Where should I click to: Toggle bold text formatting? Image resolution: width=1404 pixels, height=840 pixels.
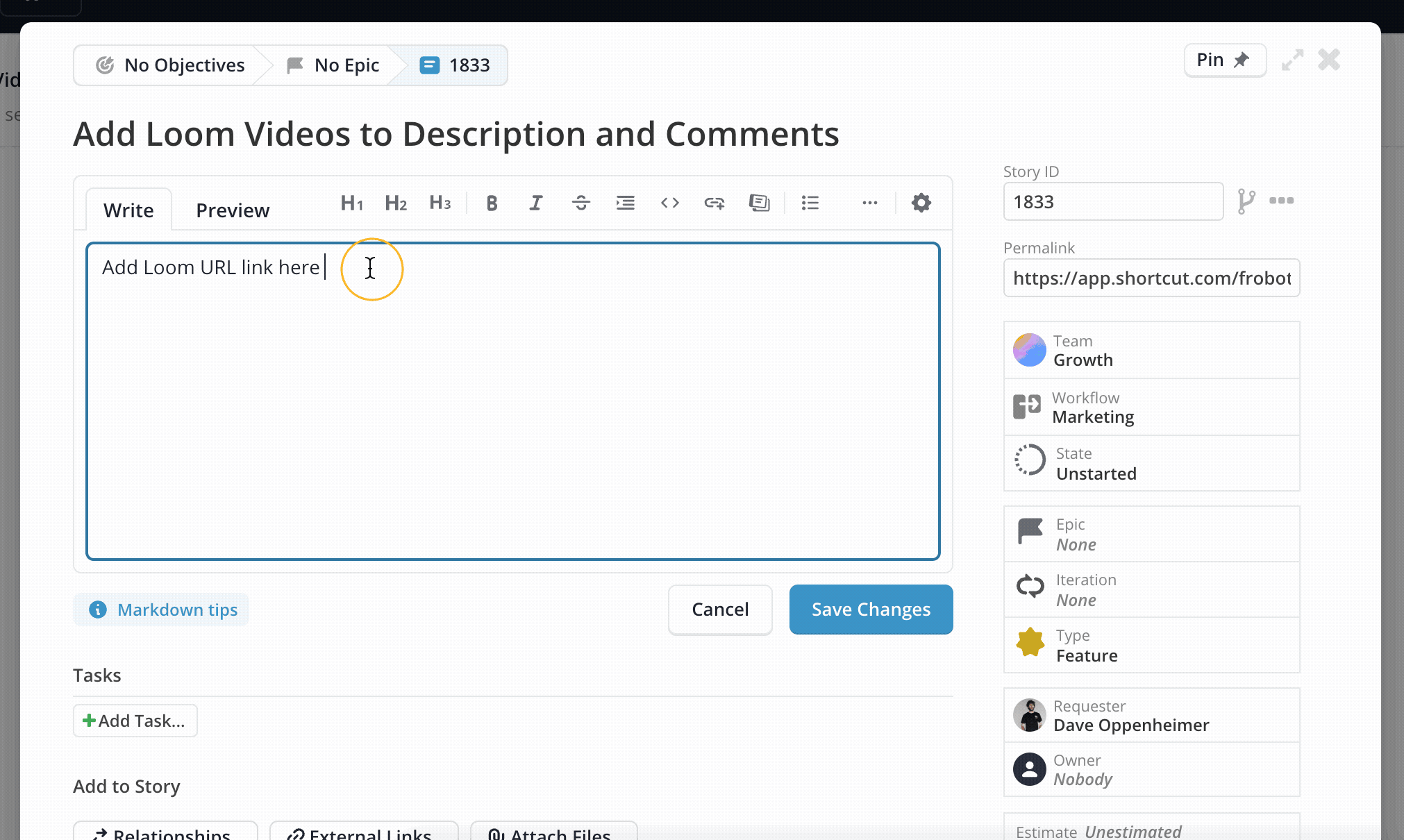coord(492,203)
